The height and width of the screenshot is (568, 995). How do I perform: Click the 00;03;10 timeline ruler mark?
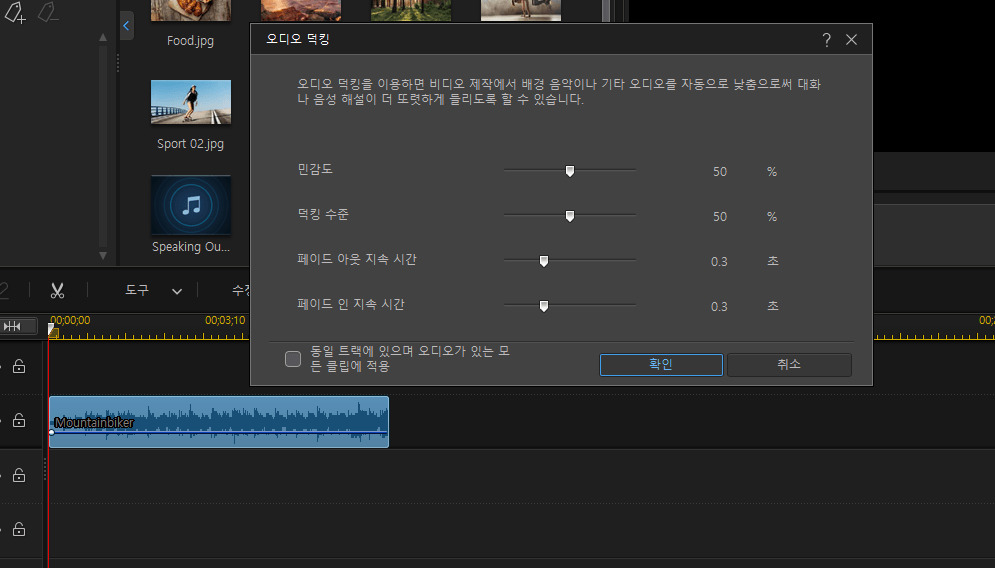pos(225,320)
